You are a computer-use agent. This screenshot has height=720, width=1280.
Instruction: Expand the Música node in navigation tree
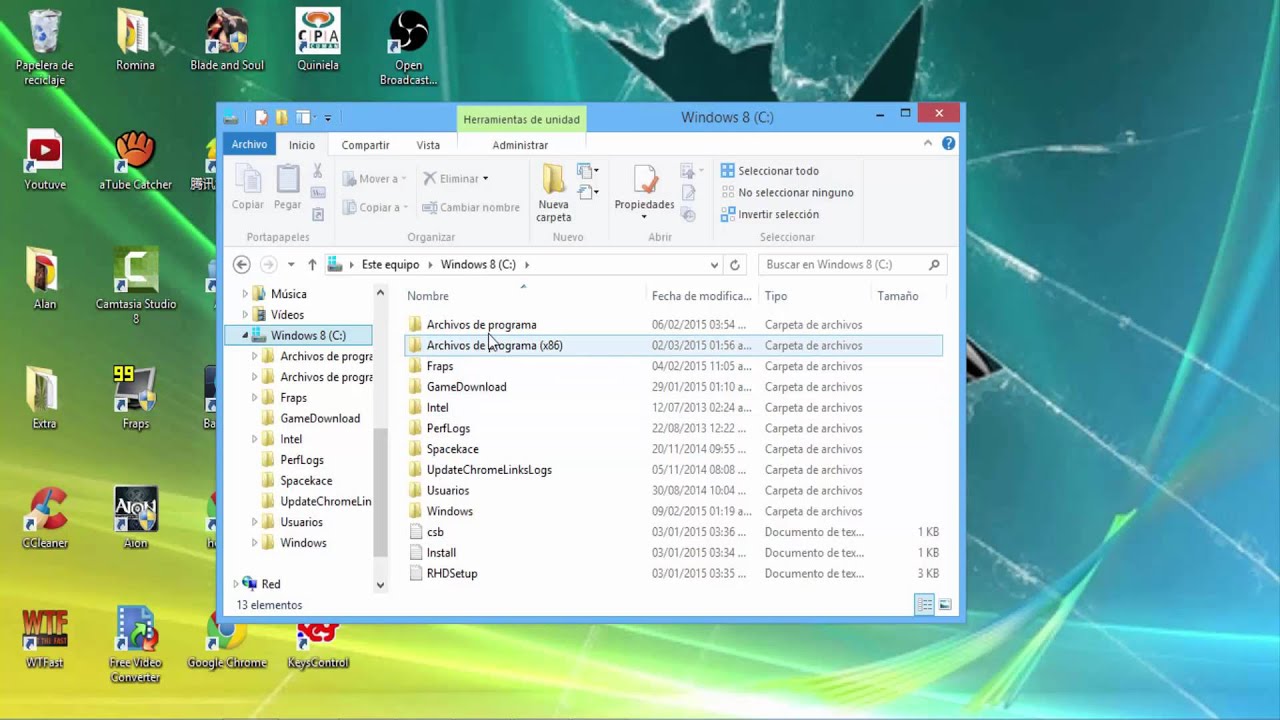[x=245, y=294]
